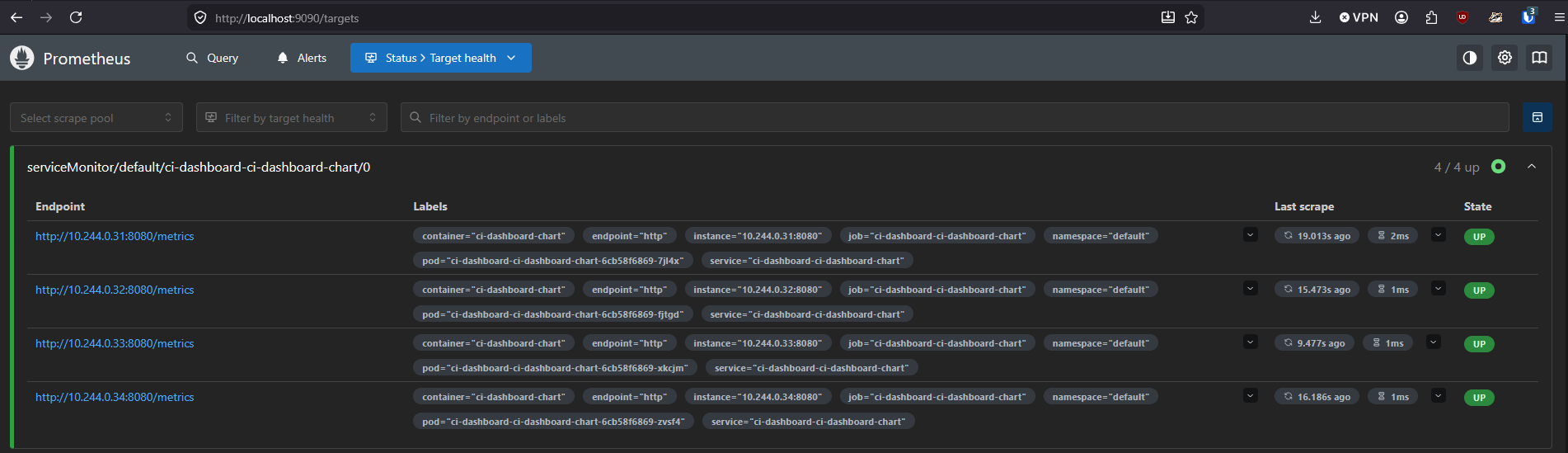Open endpoint http://10.244.0.34:8080/metrics

[x=115, y=397]
